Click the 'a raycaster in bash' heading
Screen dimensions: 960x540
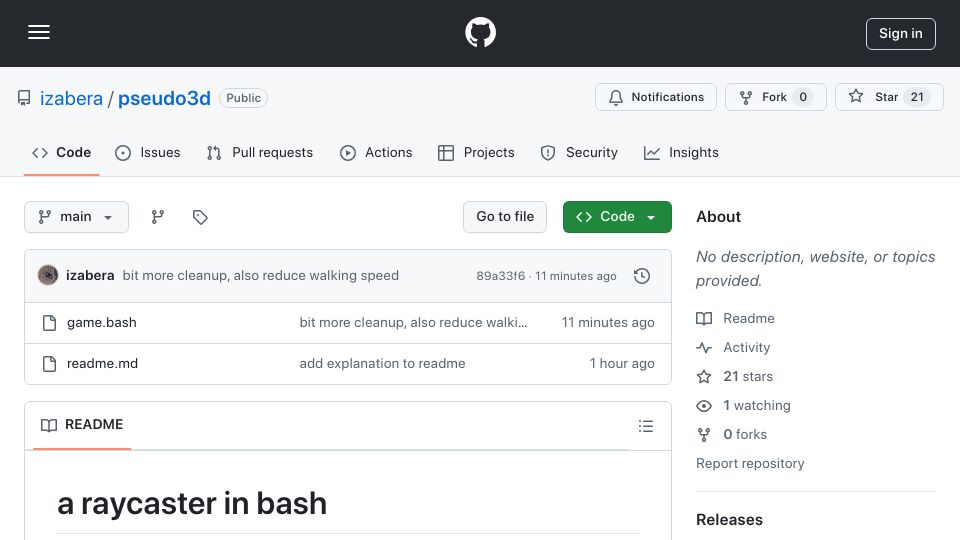pyautogui.click(x=192, y=504)
